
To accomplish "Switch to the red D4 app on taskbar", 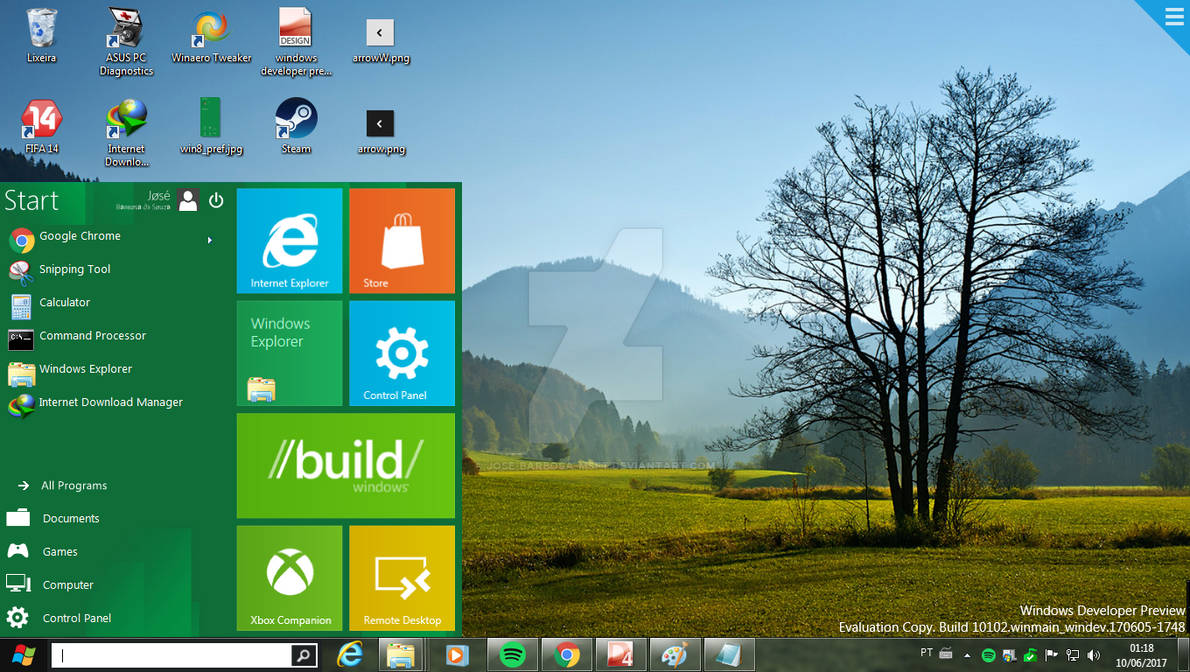I will coord(621,655).
